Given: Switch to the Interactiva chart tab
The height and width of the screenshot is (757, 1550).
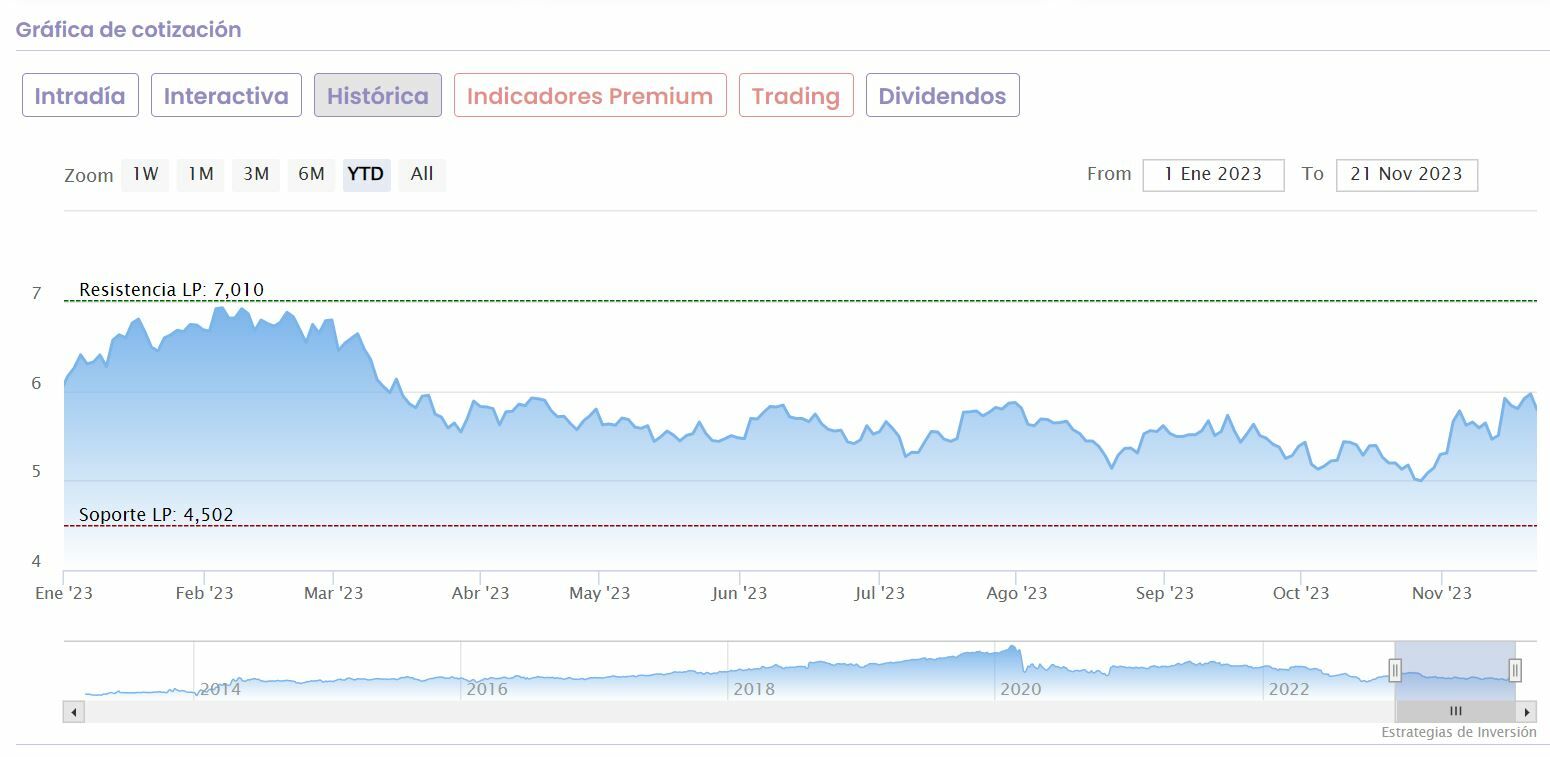Looking at the screenshot, I should click(226, 96).
